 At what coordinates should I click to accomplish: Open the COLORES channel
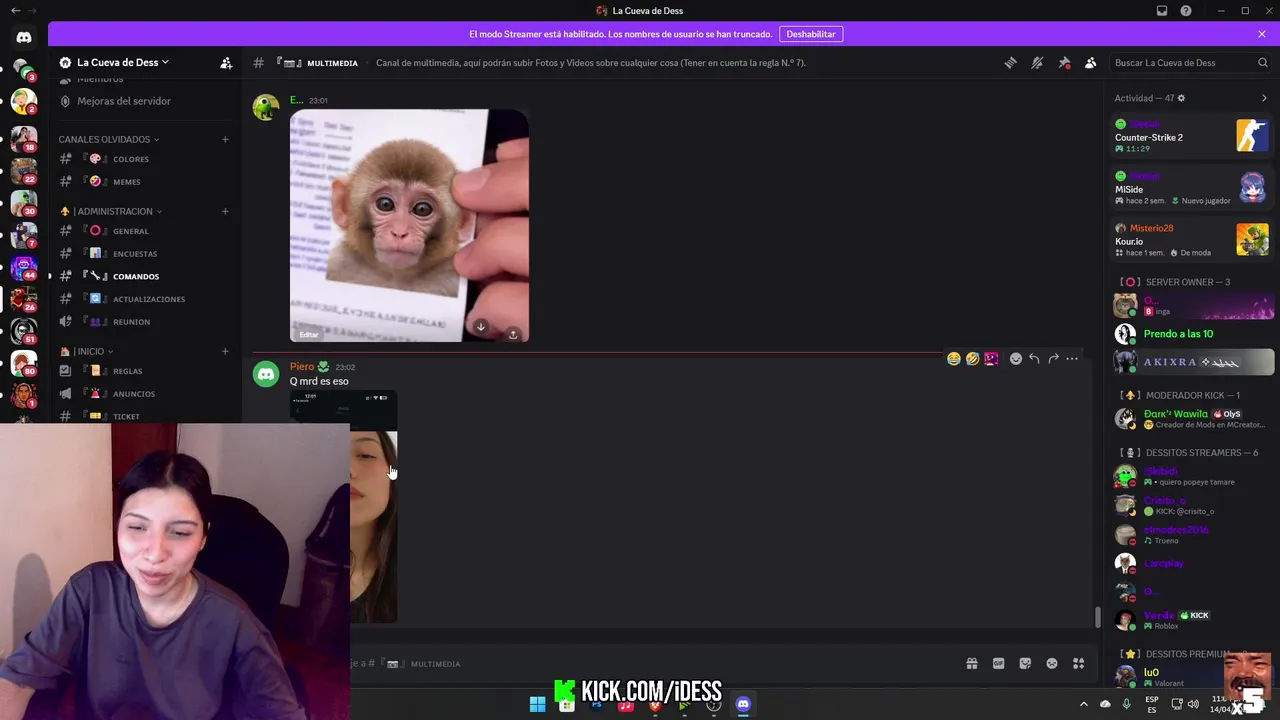[x=131, y=159]
